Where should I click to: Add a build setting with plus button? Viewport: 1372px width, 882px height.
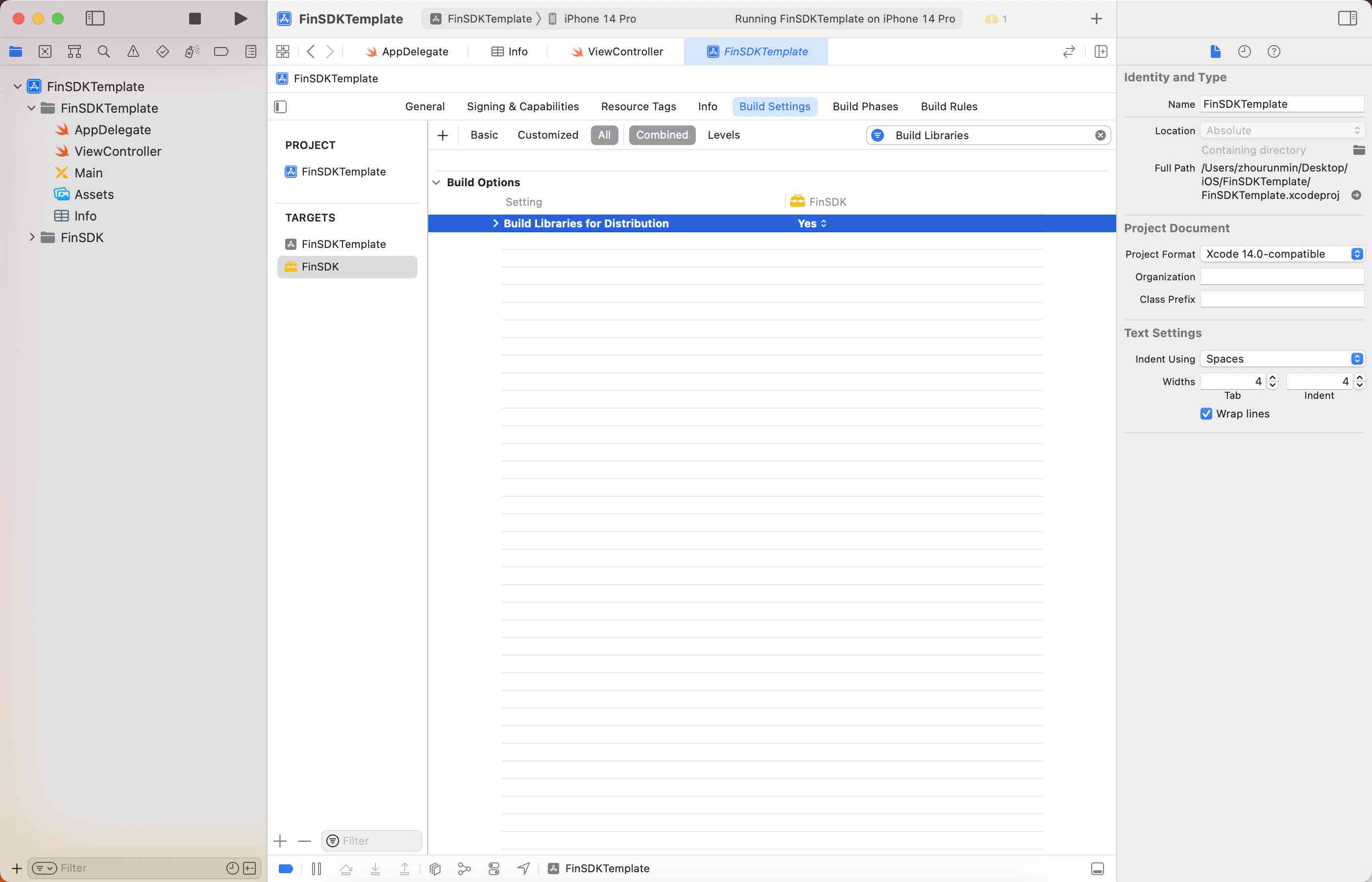pos(442,135)
